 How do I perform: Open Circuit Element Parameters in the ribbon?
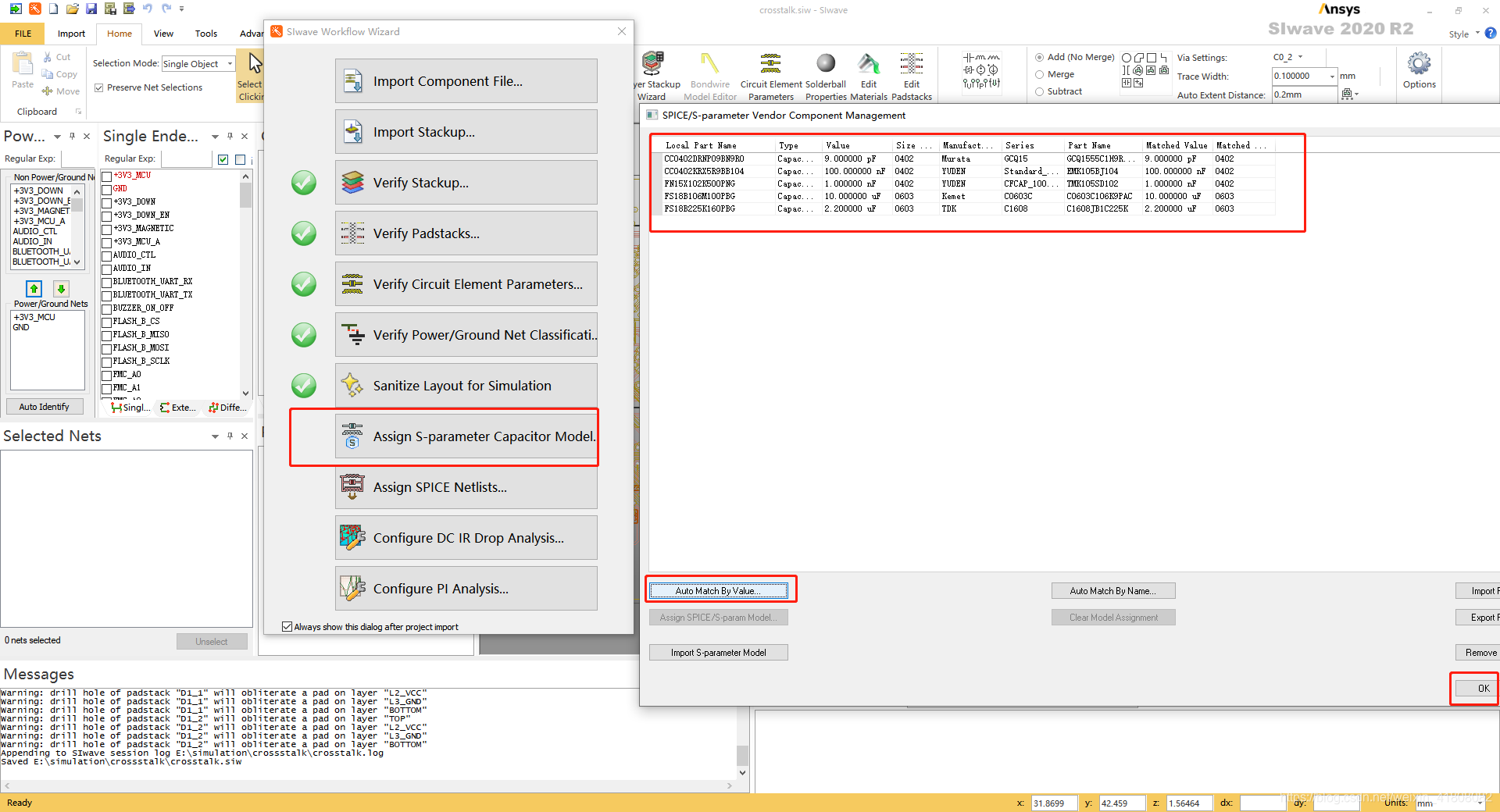coord(771,77)
